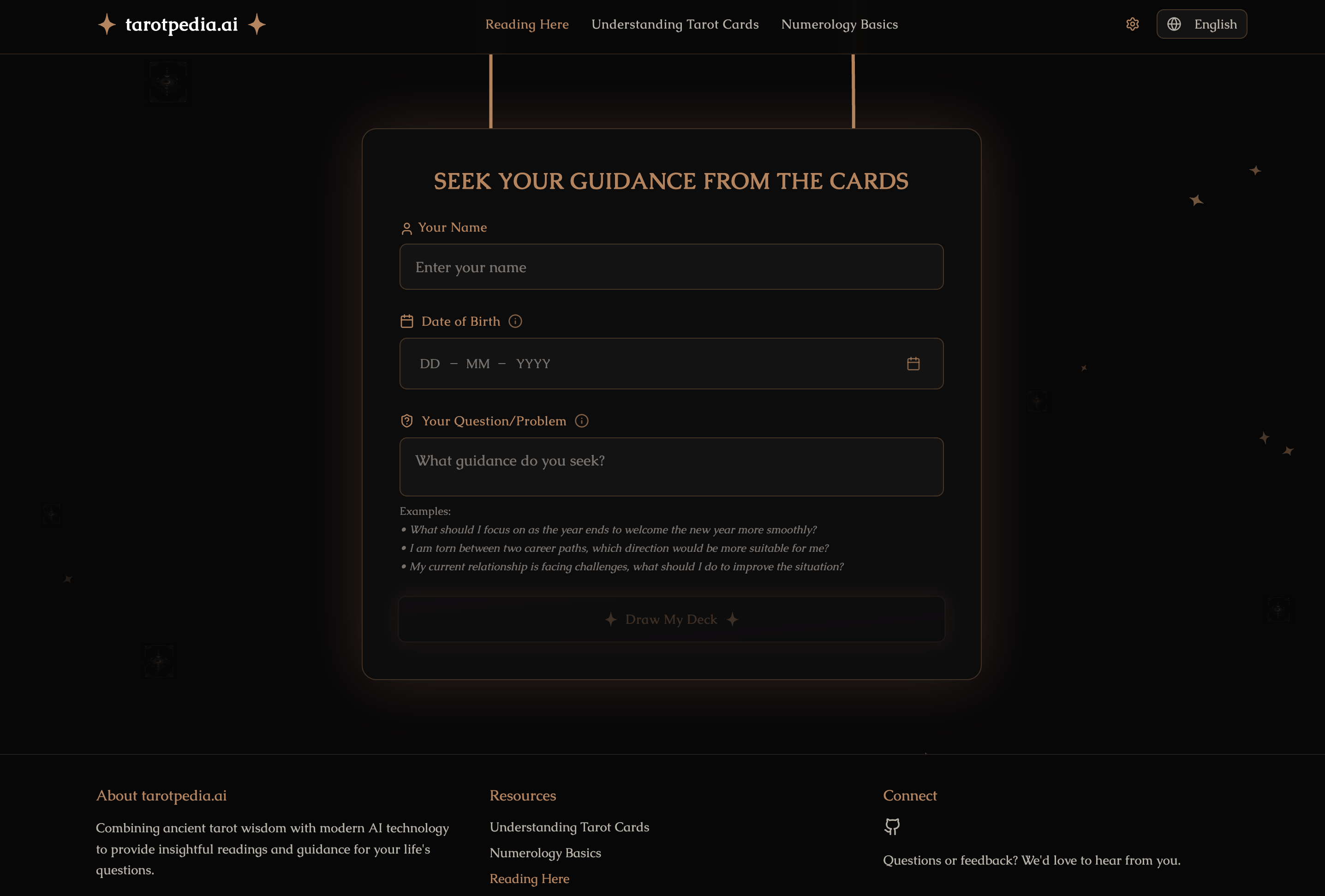Select the MM month segment

(478, 364)
